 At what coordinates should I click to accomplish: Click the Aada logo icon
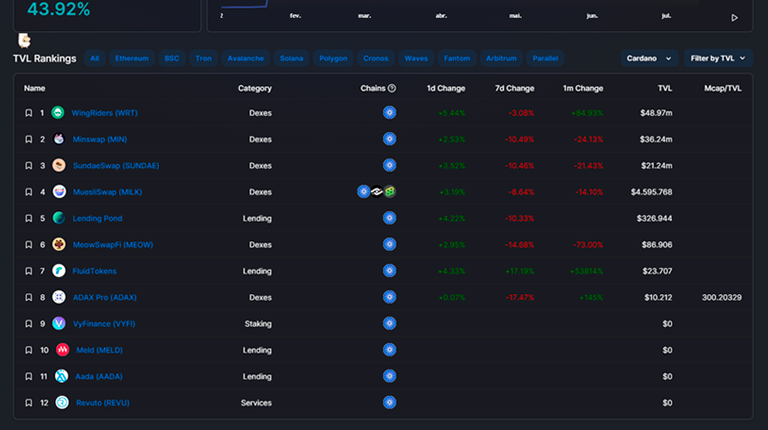pos(61,376)
